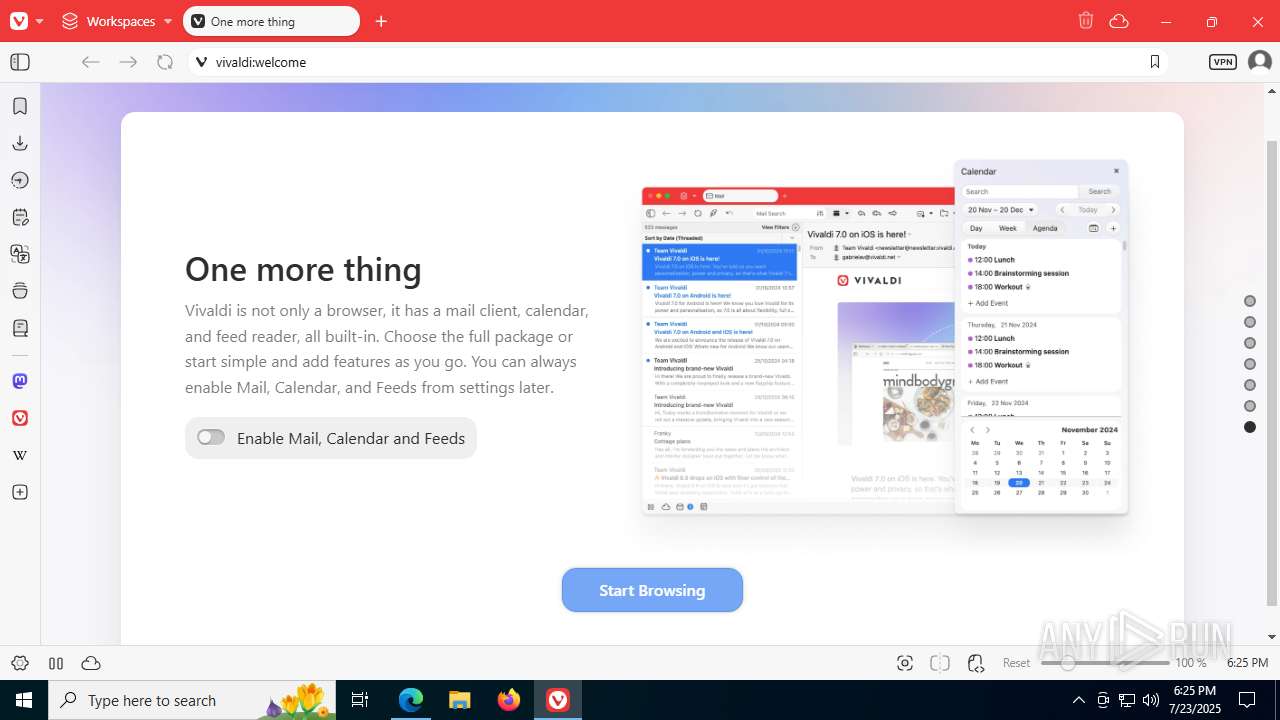Select the 'One more thing' tab

[x=271, y=21]
